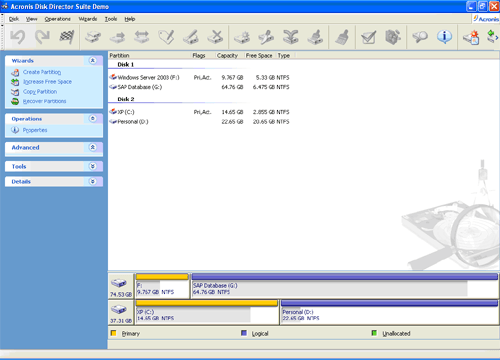This screenshot has width=500, height=360.
Task: Click the Undo arrow toolbar icon
Action: 18,37
